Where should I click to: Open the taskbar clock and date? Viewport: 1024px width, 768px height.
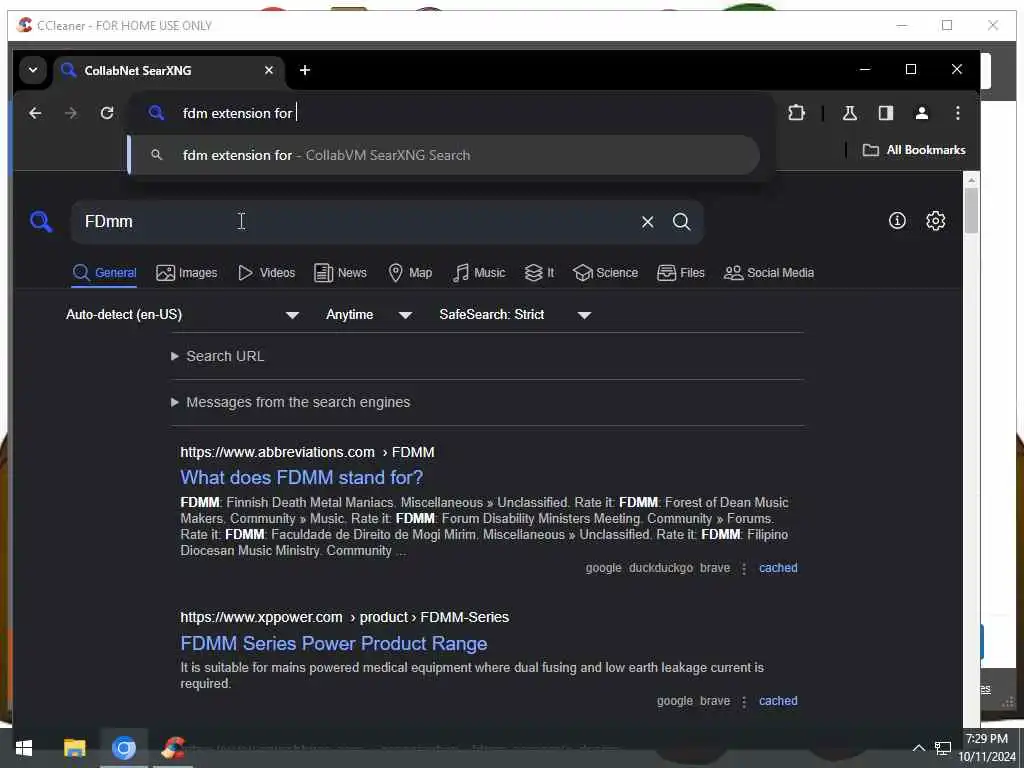click(986, 748)
